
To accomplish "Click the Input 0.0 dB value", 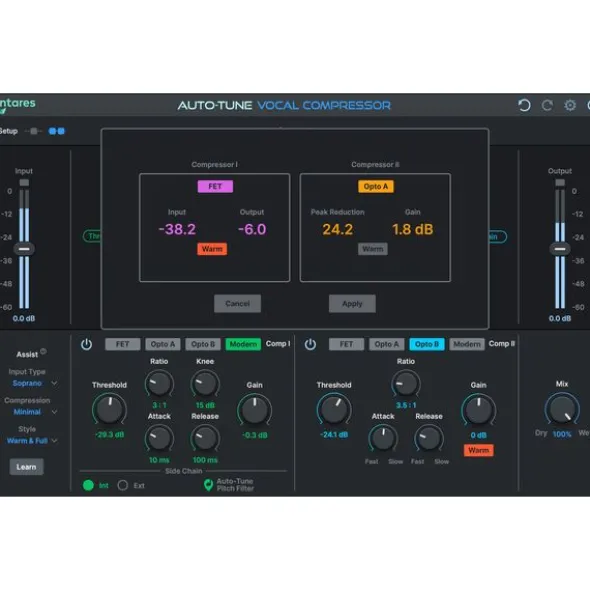I will tap(24, 318).
